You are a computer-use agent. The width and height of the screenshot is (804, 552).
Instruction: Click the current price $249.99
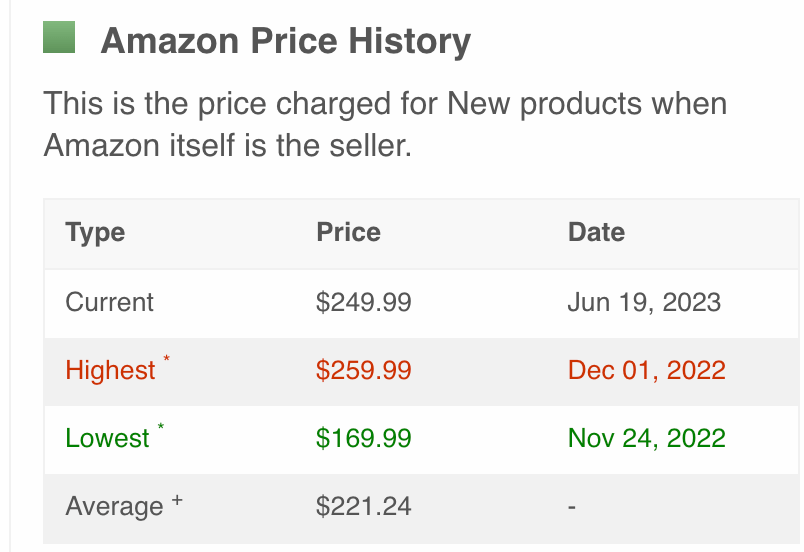[x=363, y=302]
